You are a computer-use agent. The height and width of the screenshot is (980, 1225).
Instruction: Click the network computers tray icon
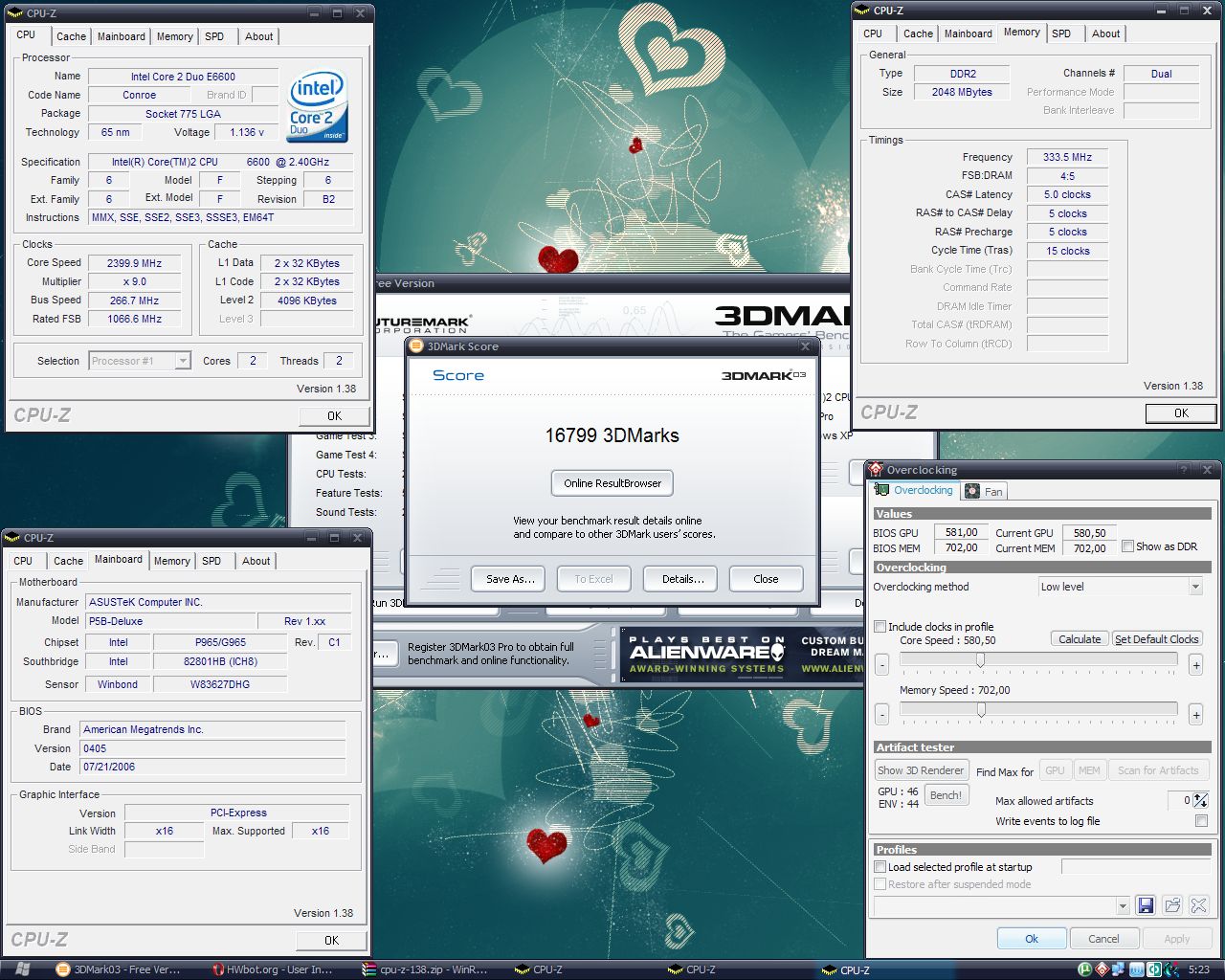tap(1118, 969)
